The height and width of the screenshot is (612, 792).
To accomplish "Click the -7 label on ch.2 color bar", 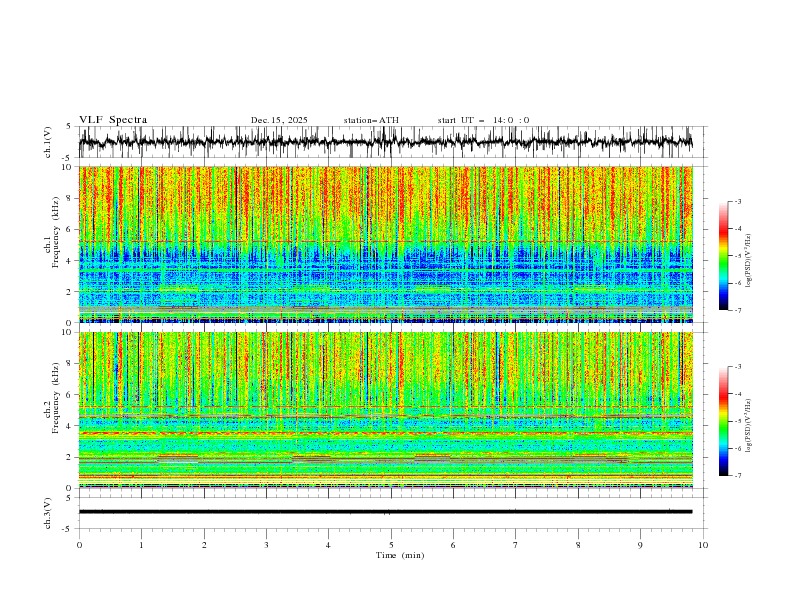I will click(x=738, y=476).
